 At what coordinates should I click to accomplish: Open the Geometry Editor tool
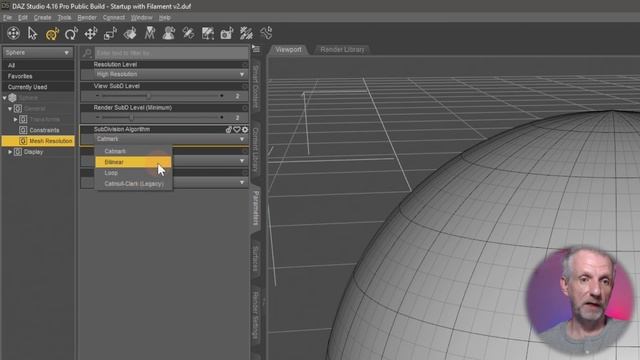click(149, 33)
